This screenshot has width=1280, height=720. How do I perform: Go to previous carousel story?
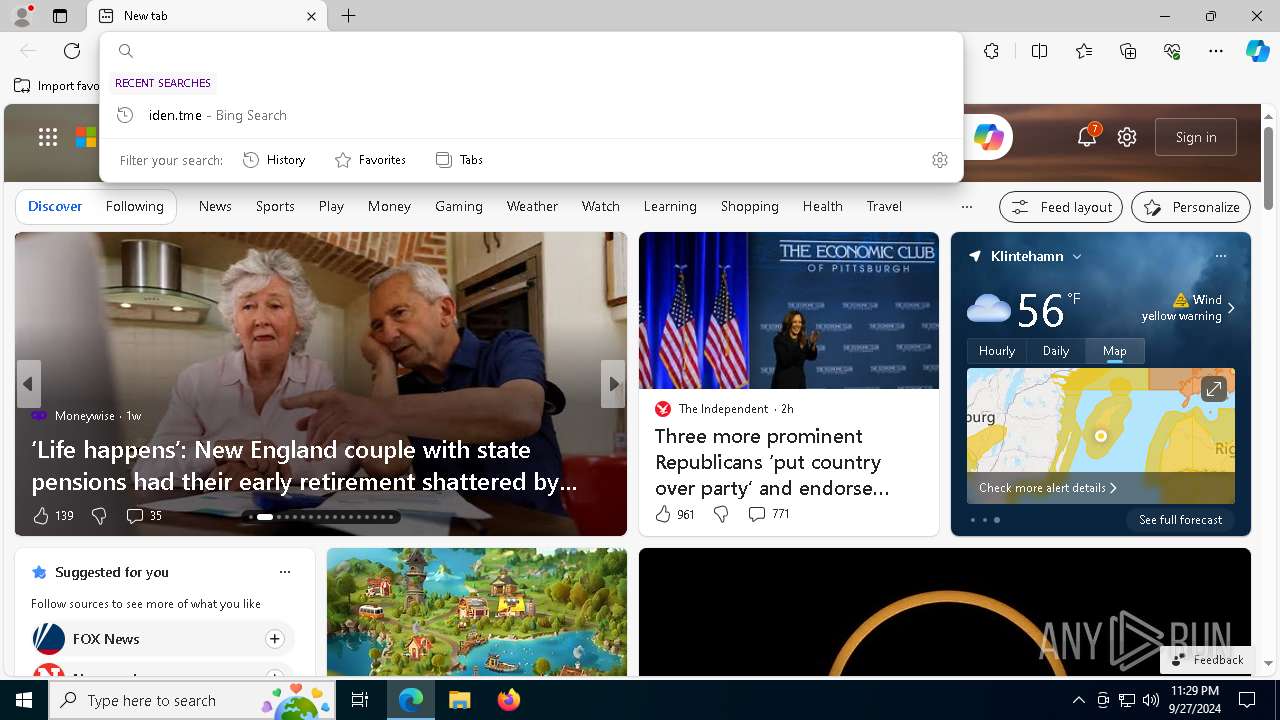tap(28, 384)
